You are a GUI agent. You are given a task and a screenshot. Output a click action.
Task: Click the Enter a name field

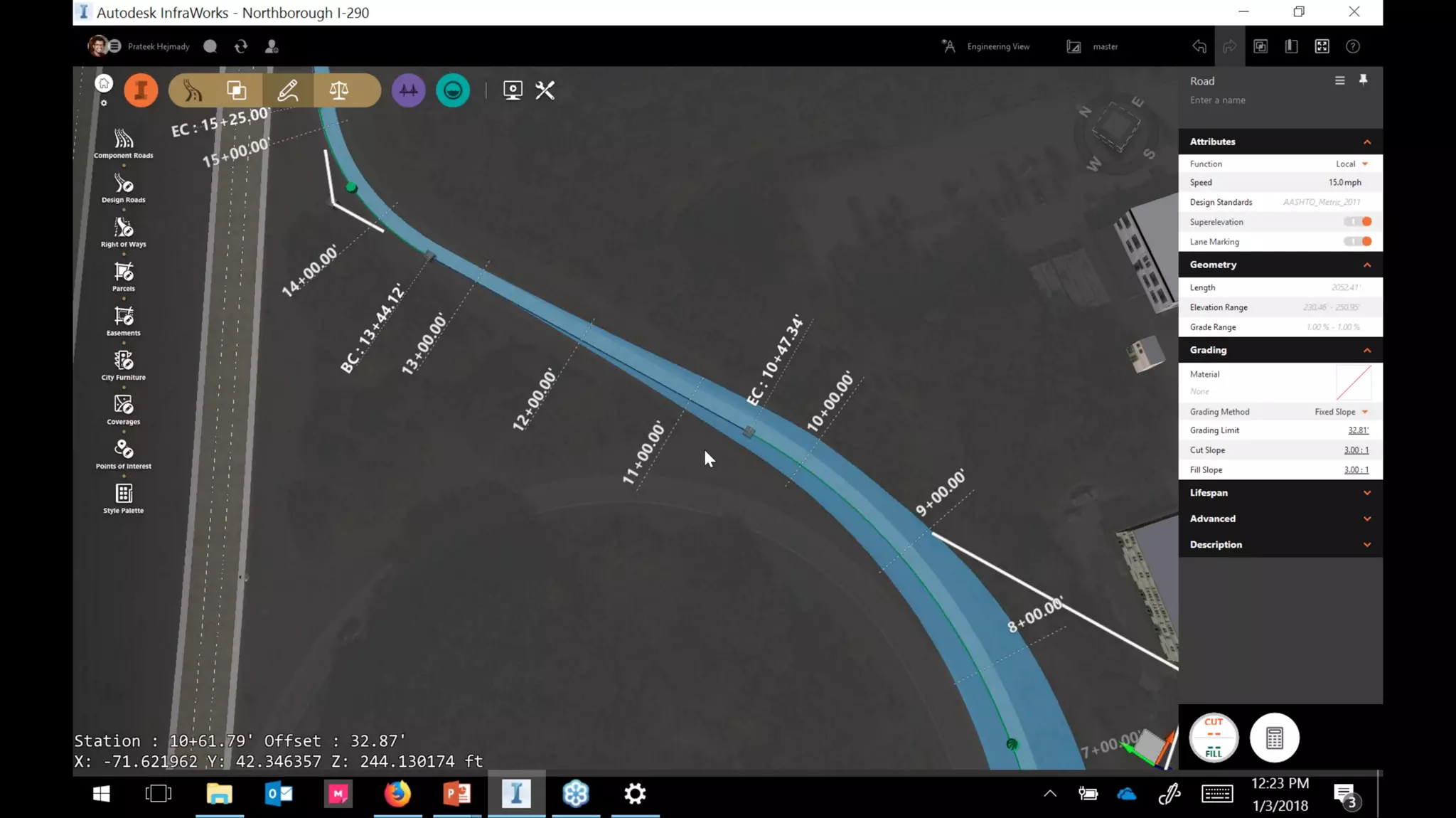point(1217,100)
